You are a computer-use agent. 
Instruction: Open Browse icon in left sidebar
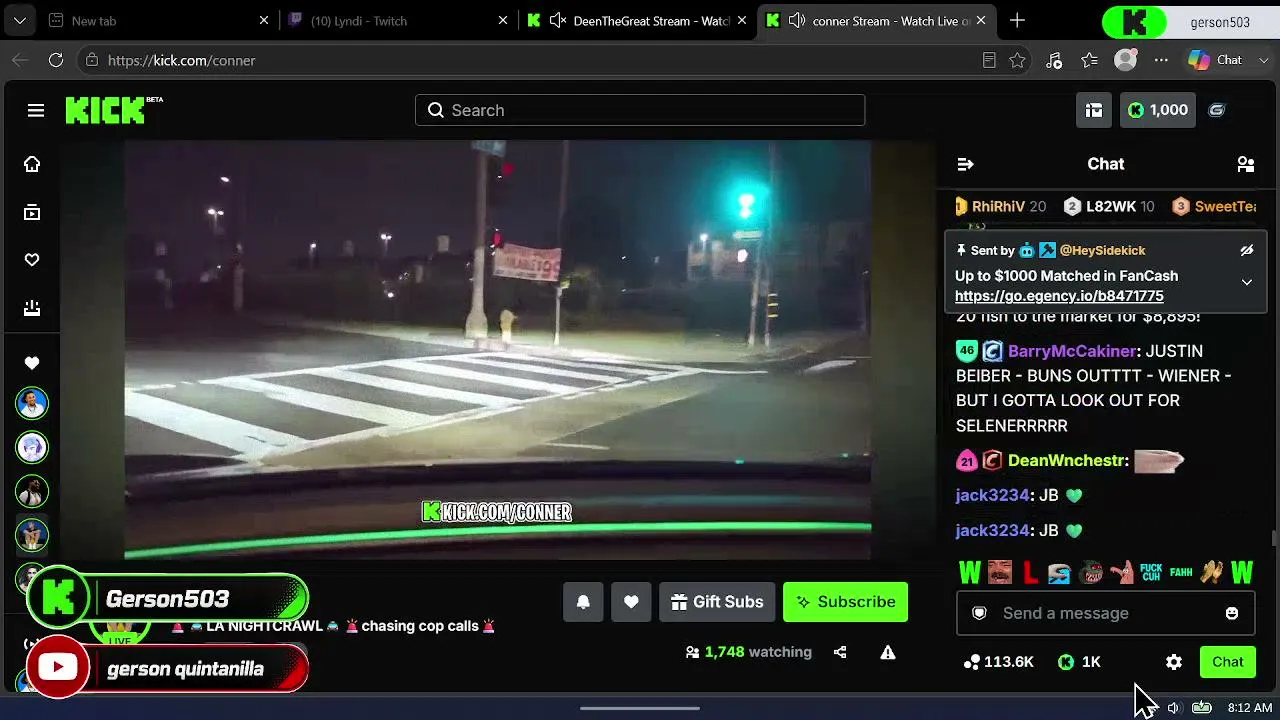pyautogui.click(x=32, y=212)
